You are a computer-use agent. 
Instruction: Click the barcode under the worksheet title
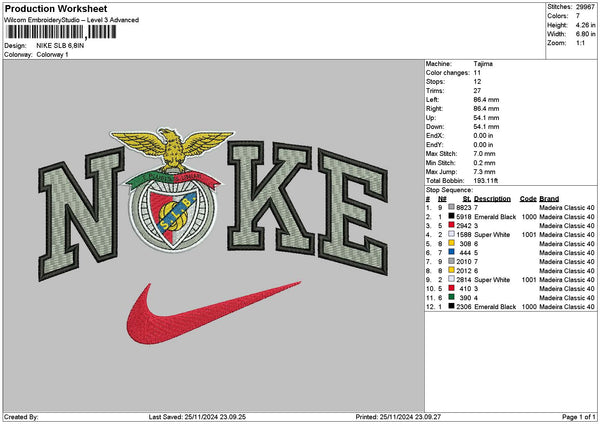pos(61,32)
